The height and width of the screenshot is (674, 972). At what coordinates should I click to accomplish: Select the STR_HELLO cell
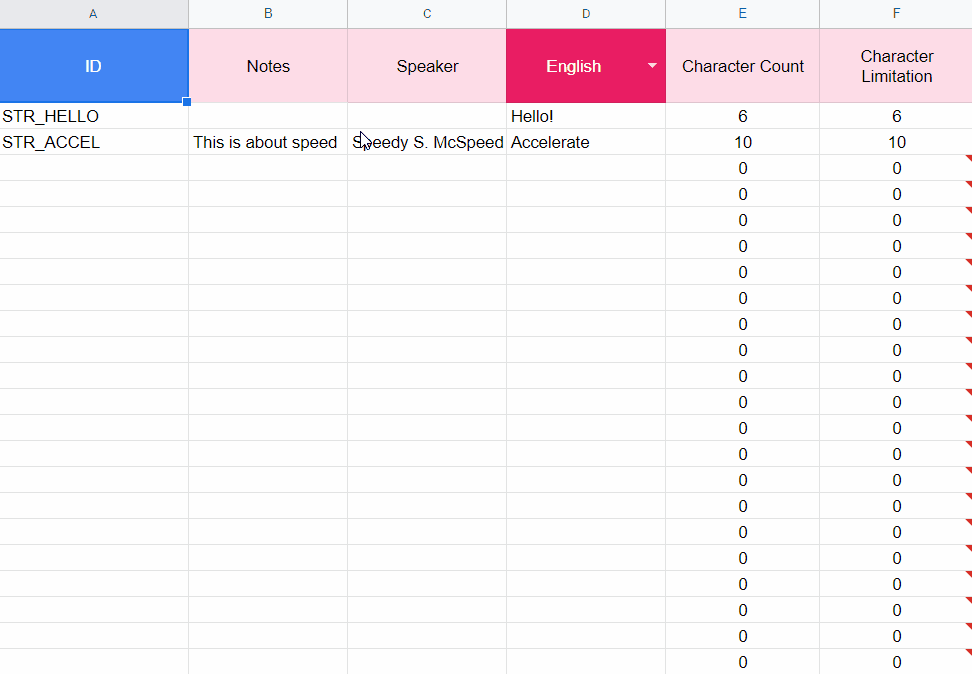(94, 116)
